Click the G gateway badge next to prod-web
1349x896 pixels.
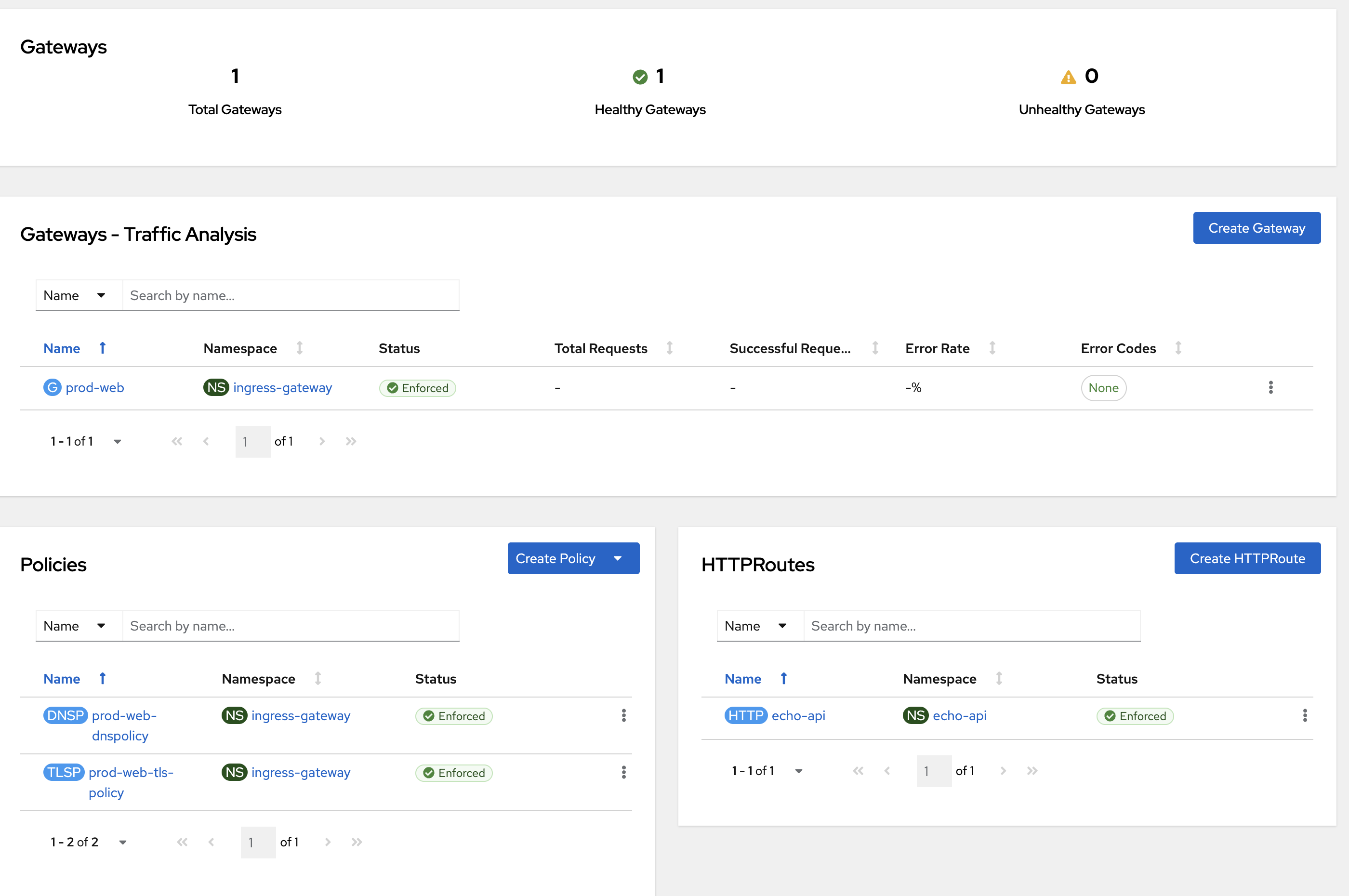point(52,387)
